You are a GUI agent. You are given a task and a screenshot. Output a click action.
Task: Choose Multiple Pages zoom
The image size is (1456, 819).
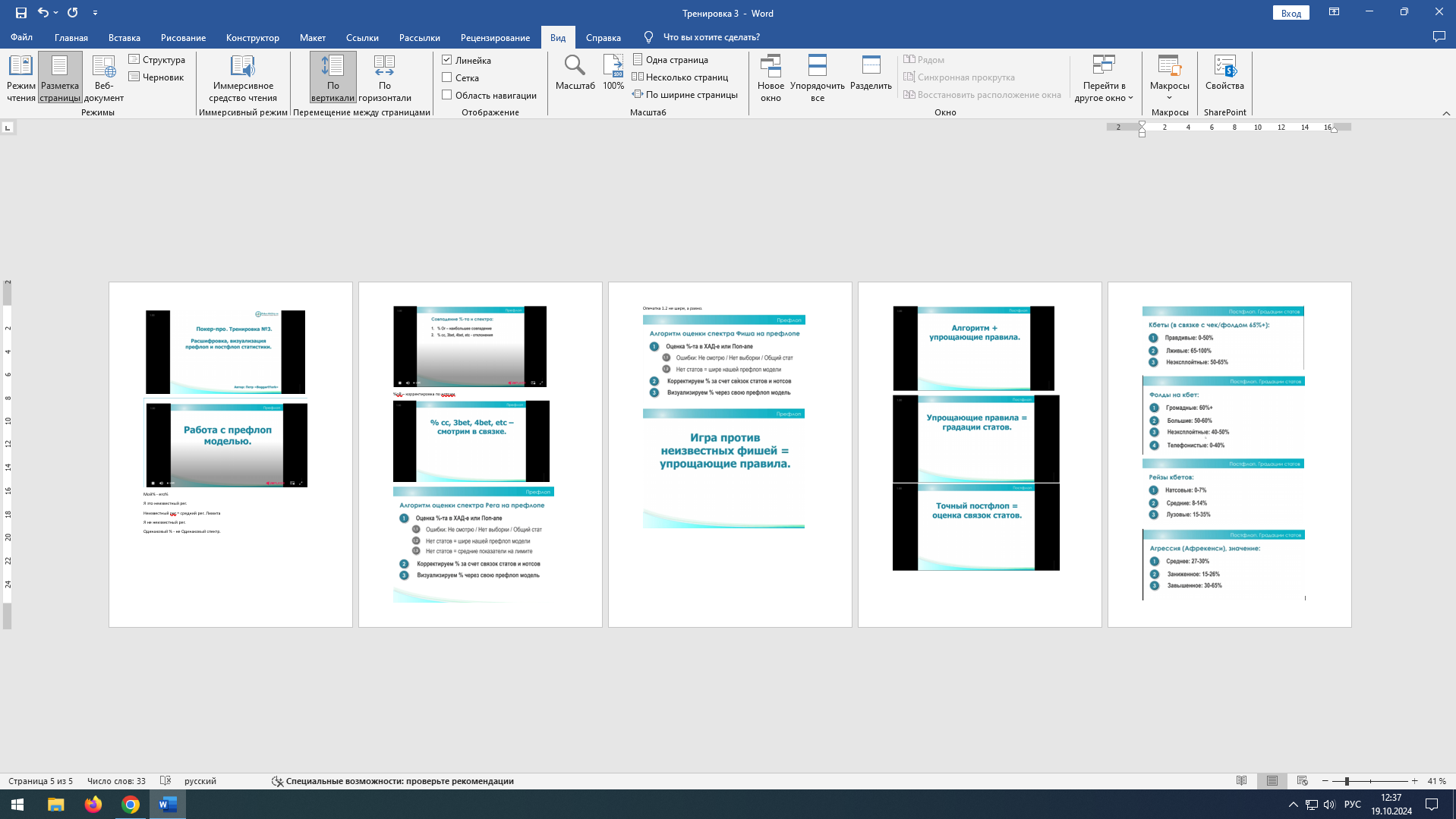click(680, 77)
